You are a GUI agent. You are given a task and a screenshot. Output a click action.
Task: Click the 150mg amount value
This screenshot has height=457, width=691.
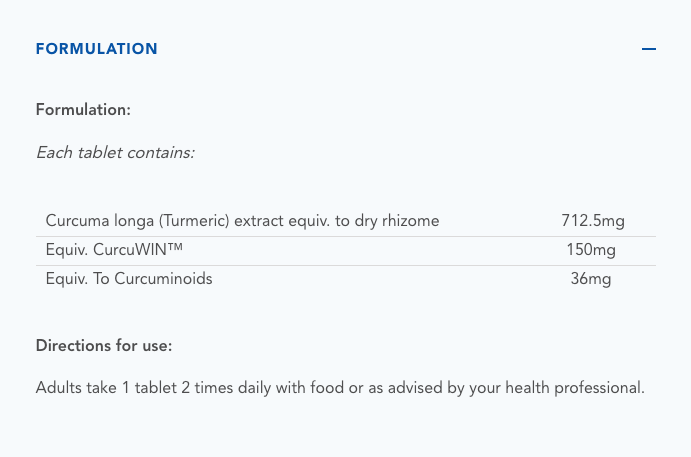pos(591,250)
